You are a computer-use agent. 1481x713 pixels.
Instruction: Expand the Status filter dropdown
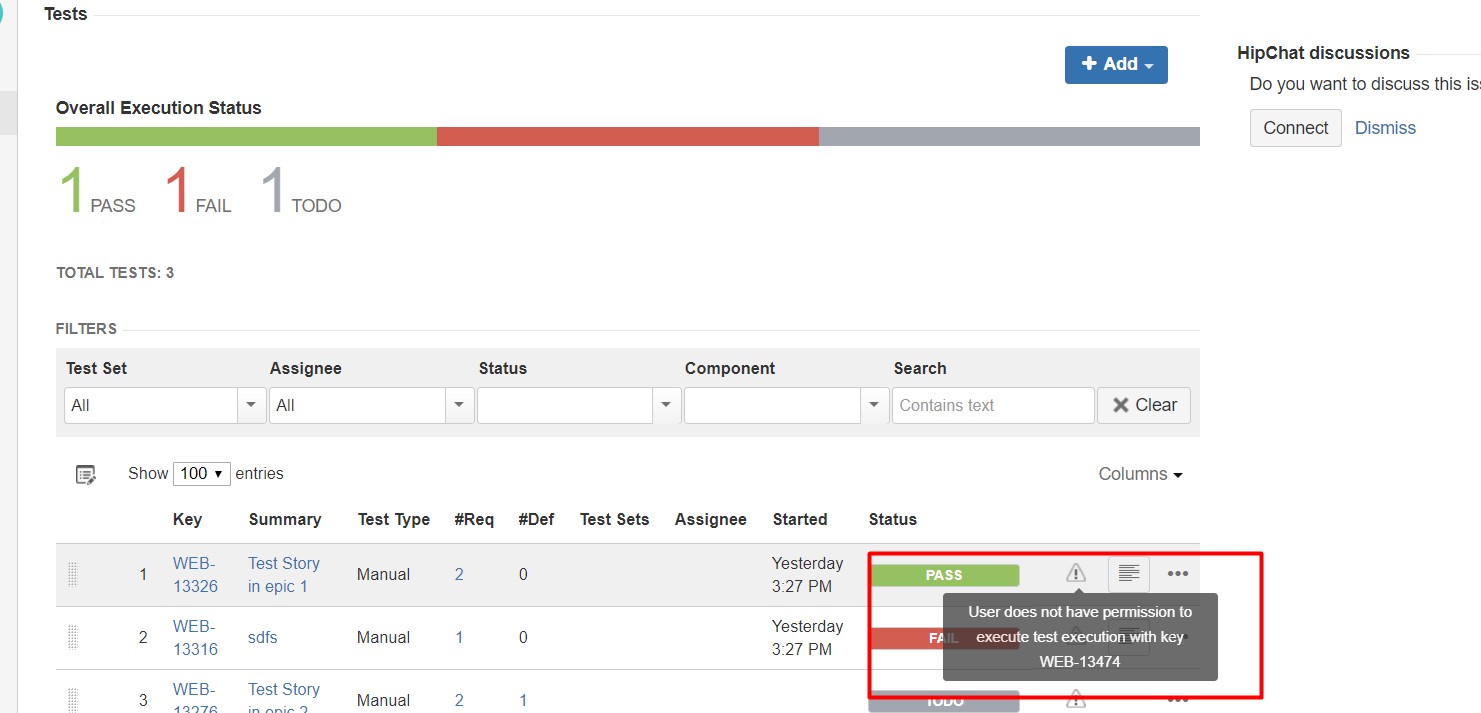click(x=665, y=405)
